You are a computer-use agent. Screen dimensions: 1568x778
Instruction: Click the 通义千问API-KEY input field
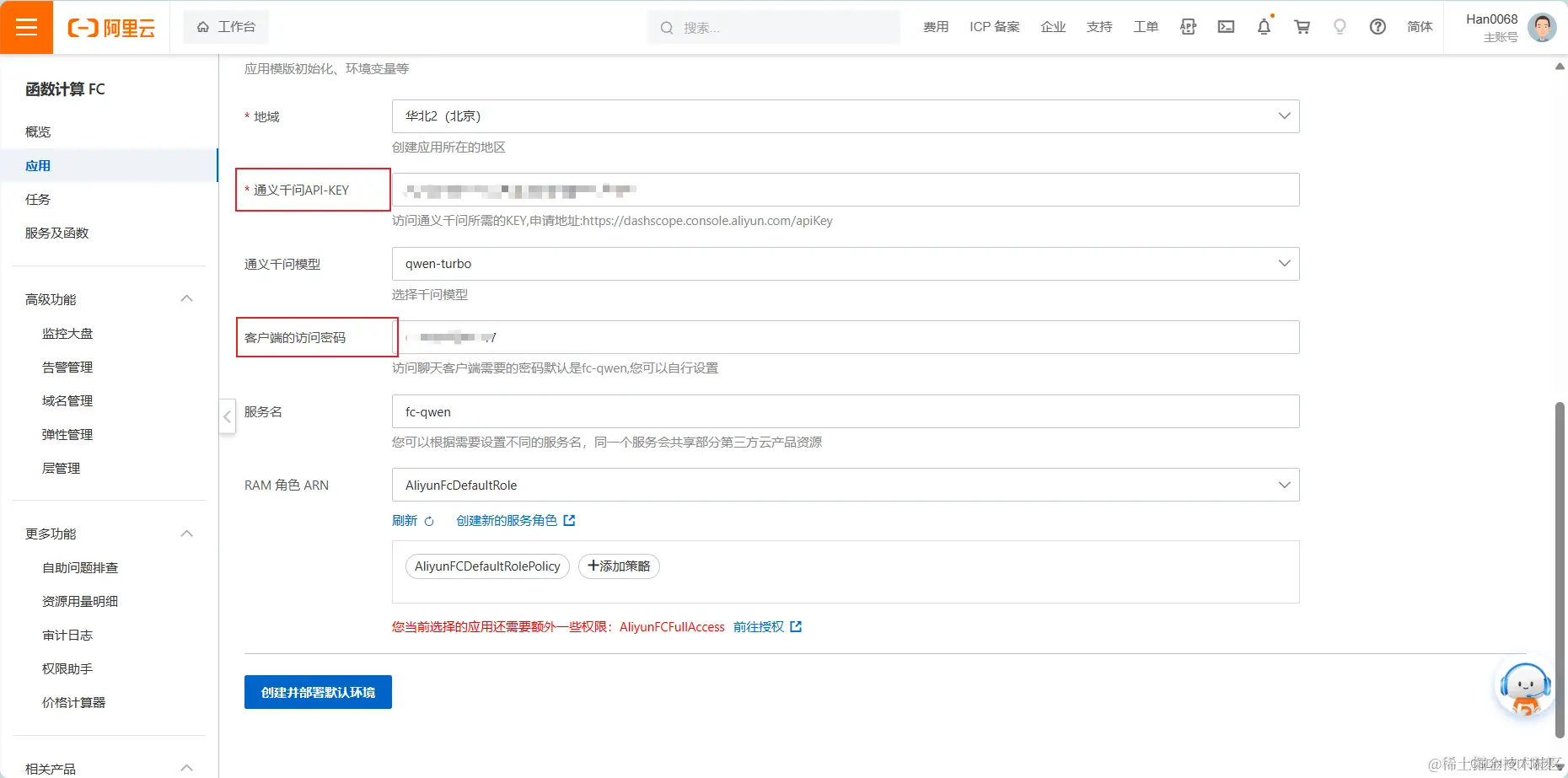tap(846, 190)
